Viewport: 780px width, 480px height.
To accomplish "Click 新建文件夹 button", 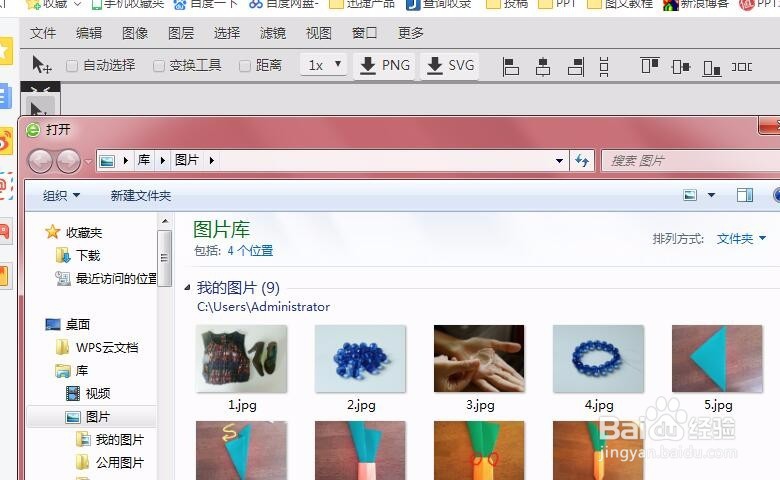I will point(141,195).
